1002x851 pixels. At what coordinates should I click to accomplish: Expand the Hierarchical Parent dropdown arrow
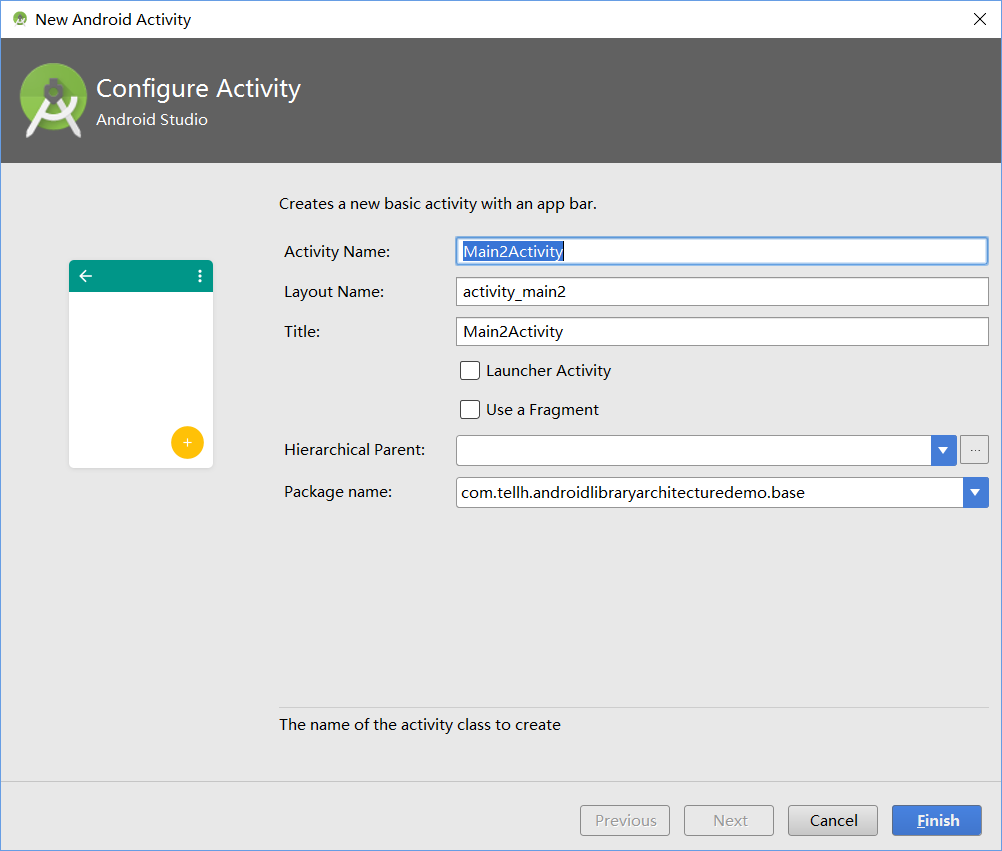944,450
